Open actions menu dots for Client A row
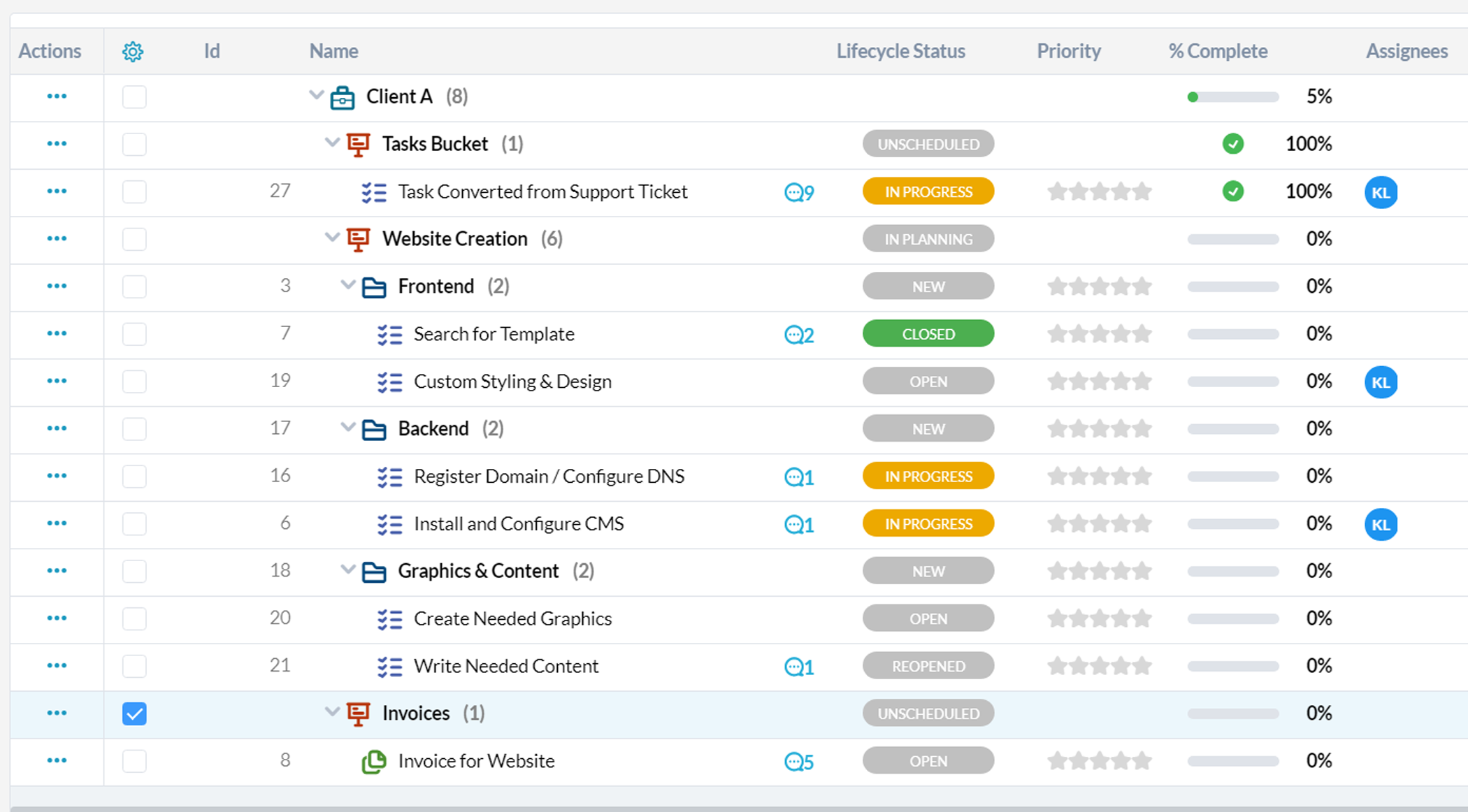Screen dimensions: 1468x812 point(57,96)
